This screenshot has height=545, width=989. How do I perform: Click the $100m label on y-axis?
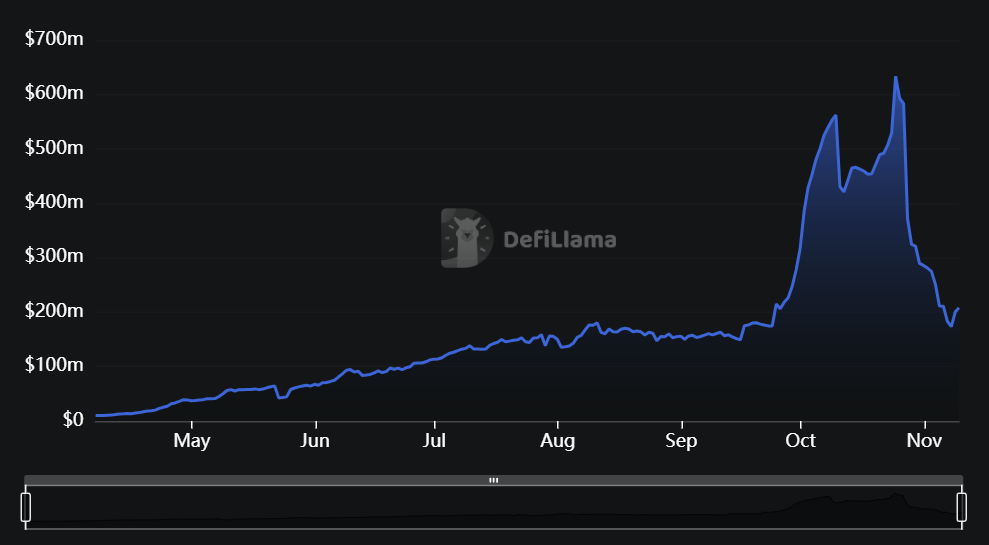53,365
